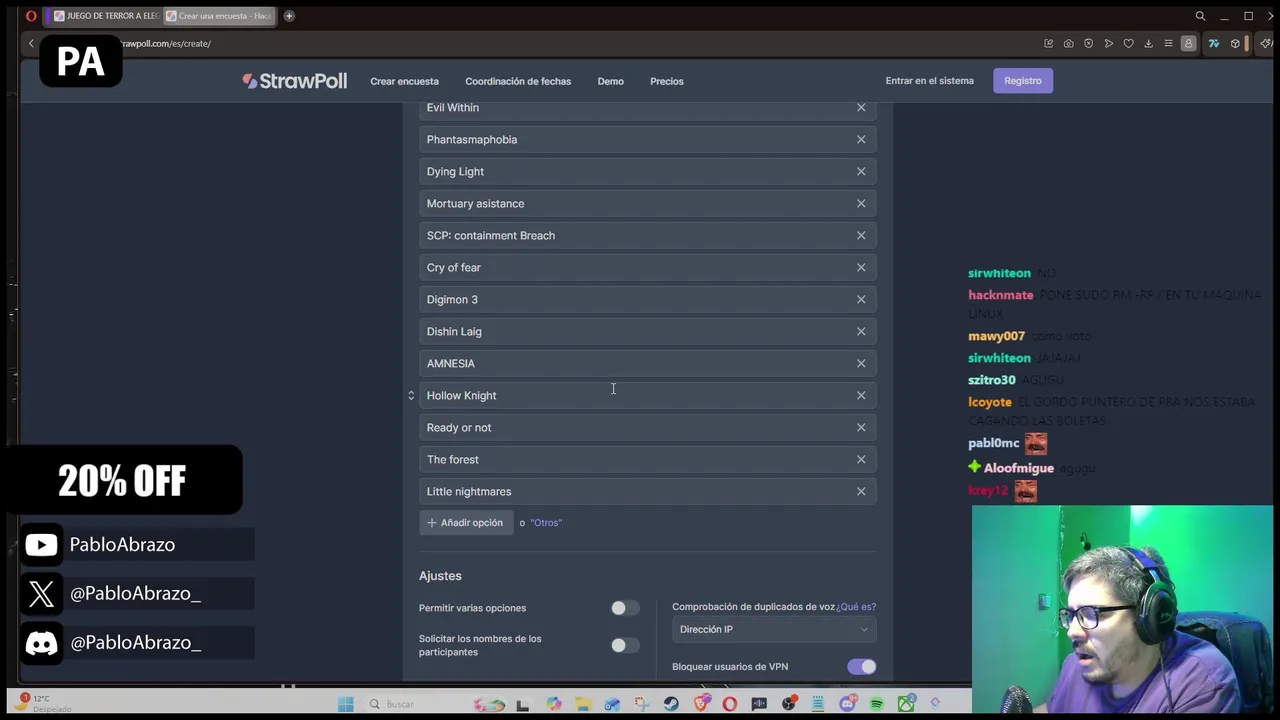Click the send/flow arrow icon
The height and width of the screenshot is (720, 1280).
pyautogui.click(x=1108, y=43)
